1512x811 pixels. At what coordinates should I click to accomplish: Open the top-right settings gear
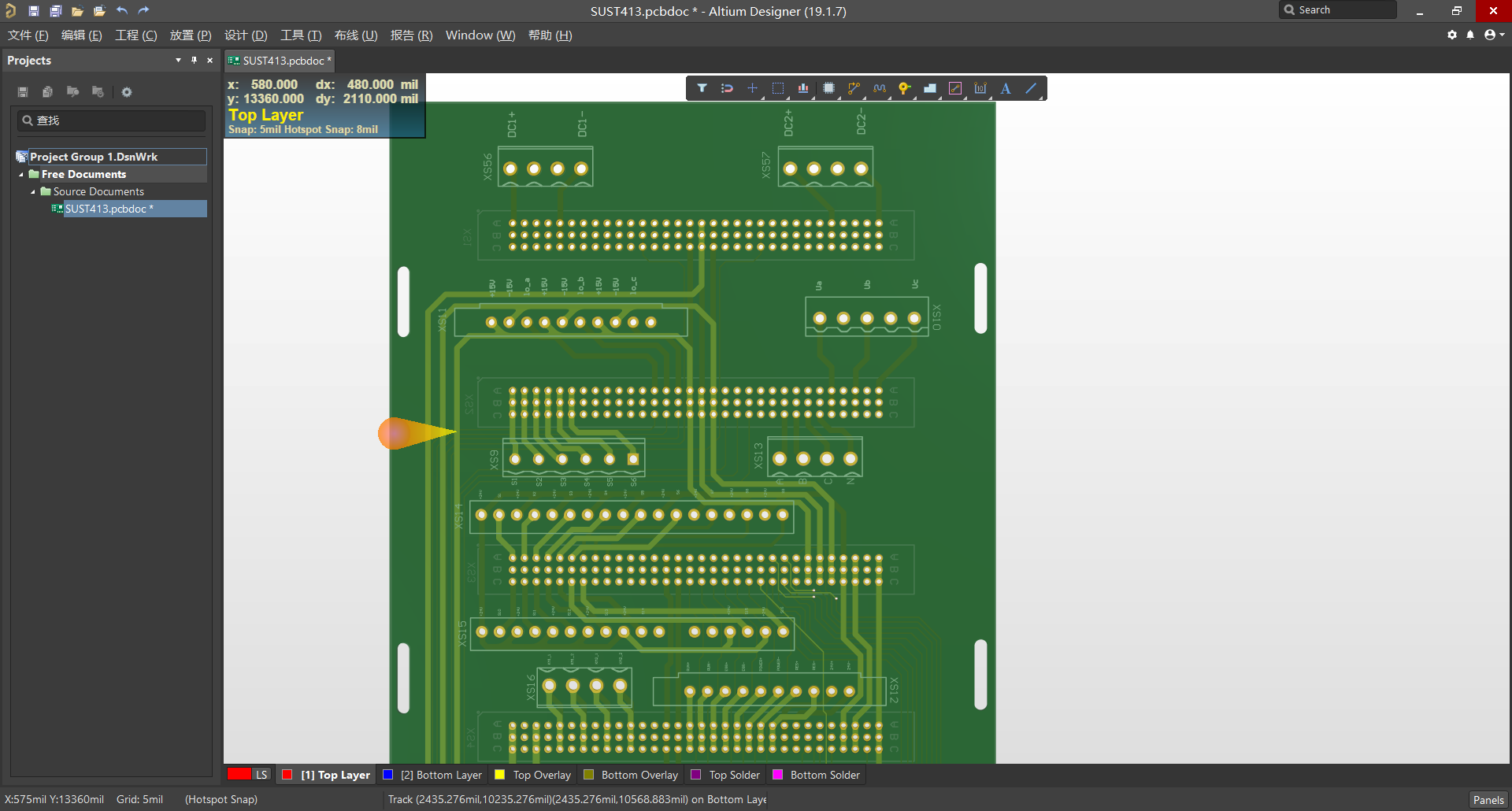1452,35
